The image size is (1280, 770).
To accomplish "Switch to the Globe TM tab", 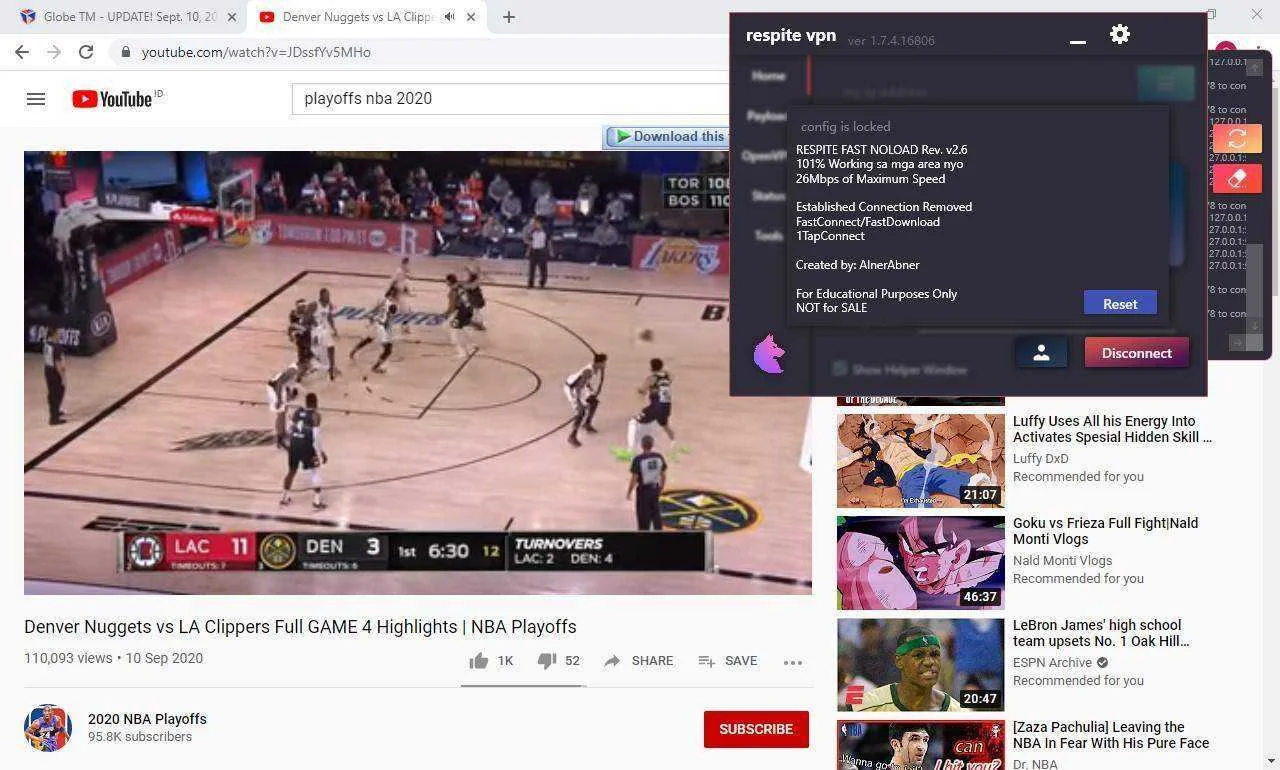I will coord(128,17).
